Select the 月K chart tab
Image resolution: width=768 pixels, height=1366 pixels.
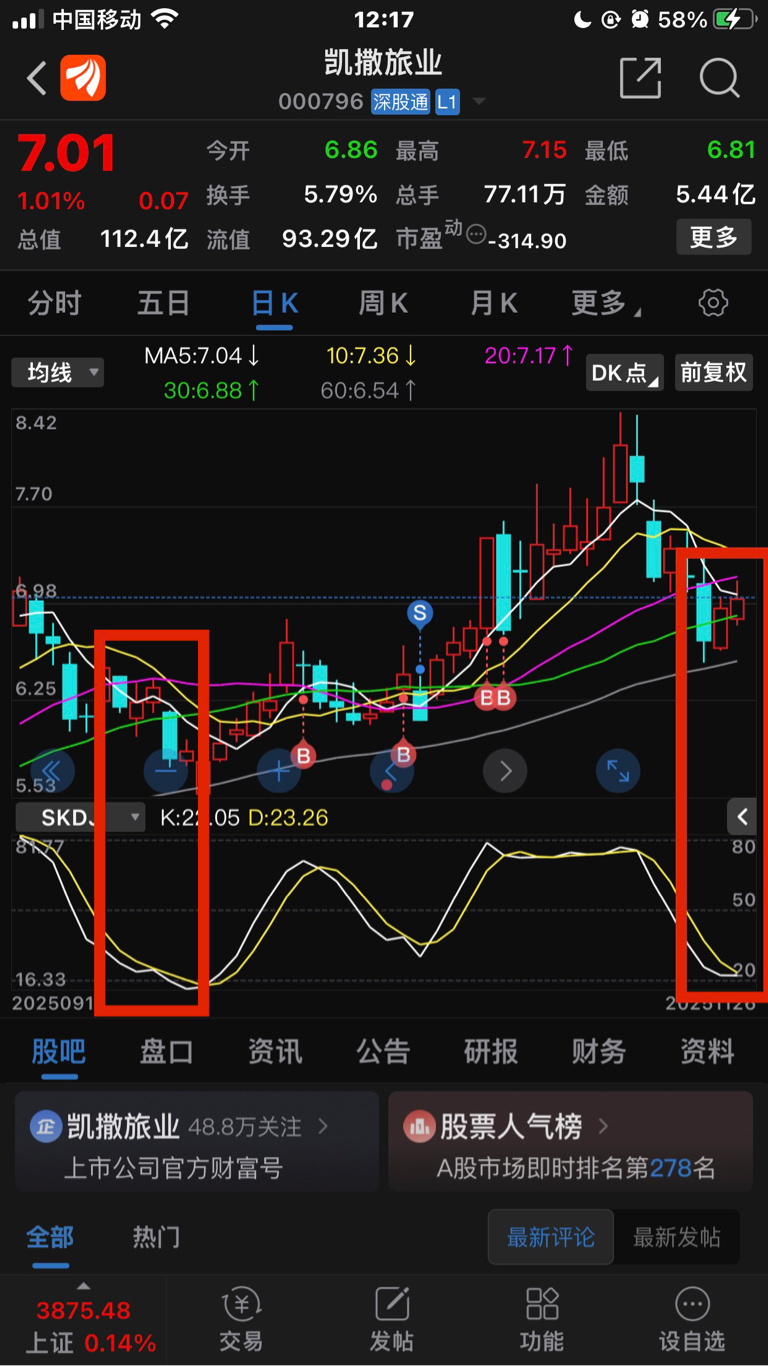[494, 303]
